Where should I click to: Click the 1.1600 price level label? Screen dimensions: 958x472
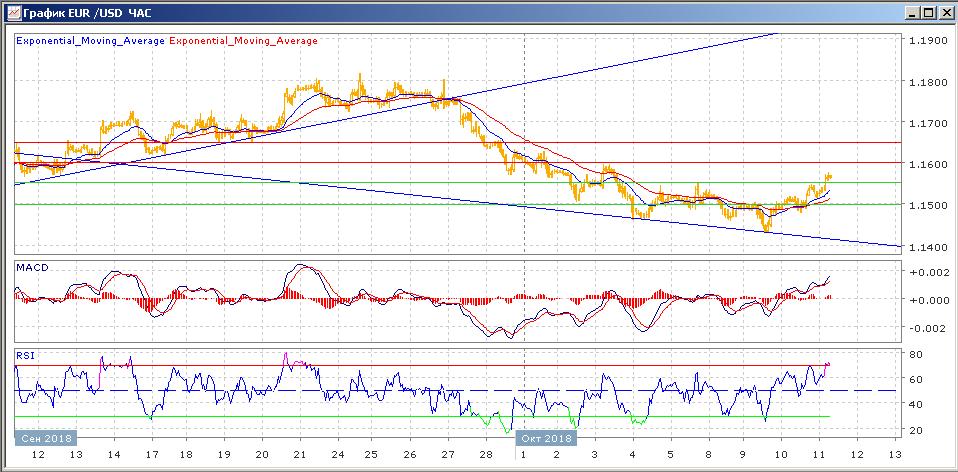[x=925, y=164]
